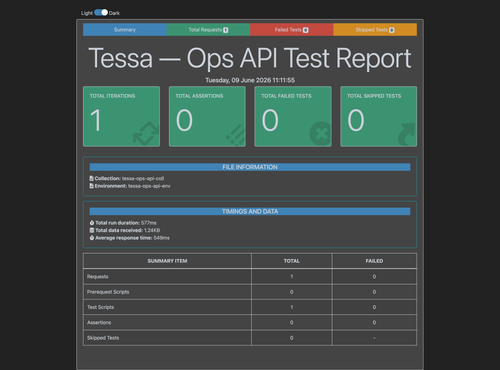Click the Average response time stopwatch icon
The image size is (500, 370).
click(92, 238)
